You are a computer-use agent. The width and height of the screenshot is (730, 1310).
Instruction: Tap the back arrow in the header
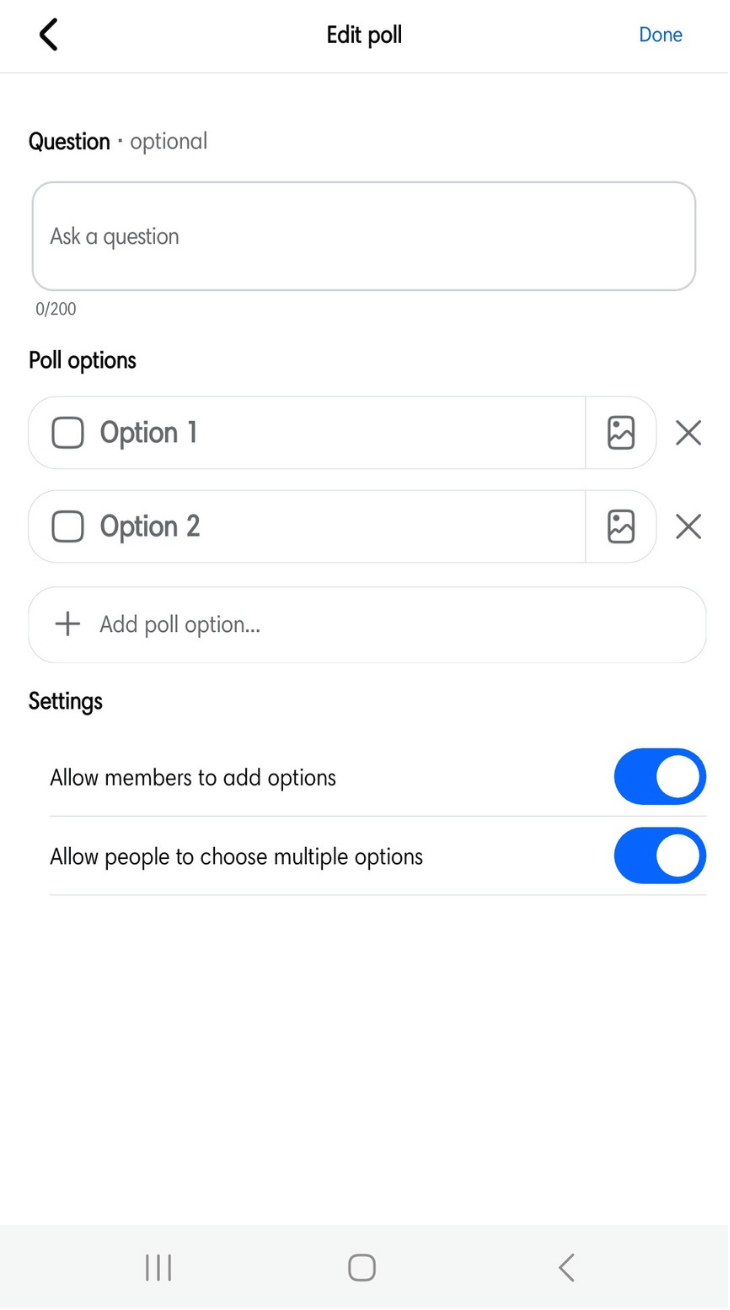tap(48, 35)
